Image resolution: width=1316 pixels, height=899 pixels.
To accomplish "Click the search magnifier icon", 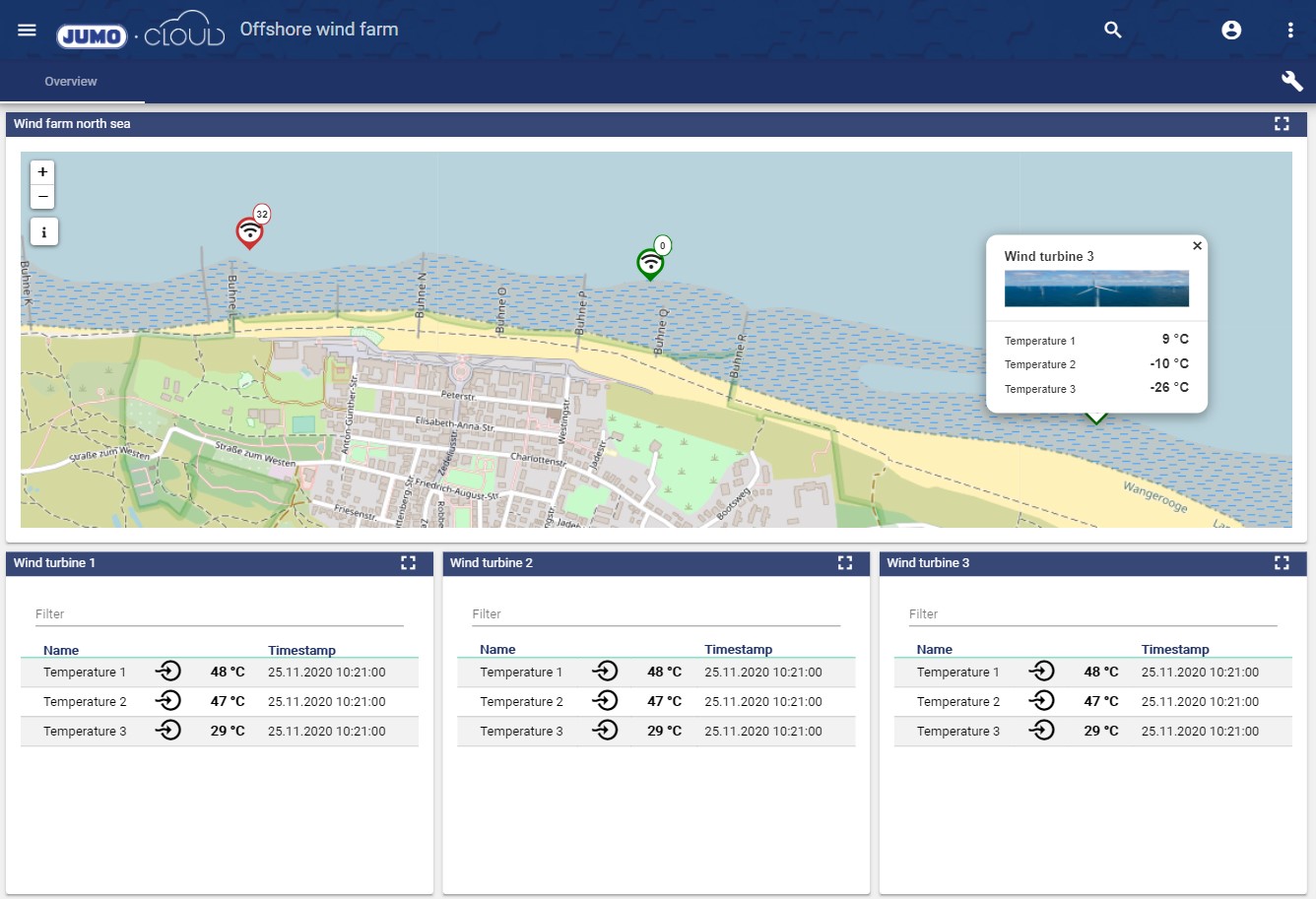I will tap(1113, 30).
